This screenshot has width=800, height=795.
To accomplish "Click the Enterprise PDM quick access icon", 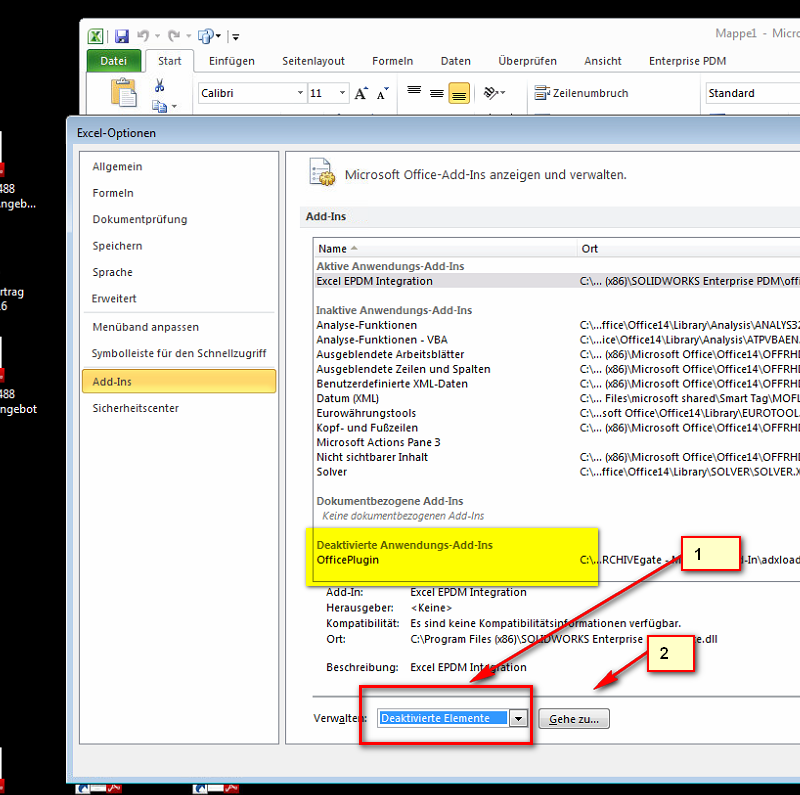I will click(206, 36).
